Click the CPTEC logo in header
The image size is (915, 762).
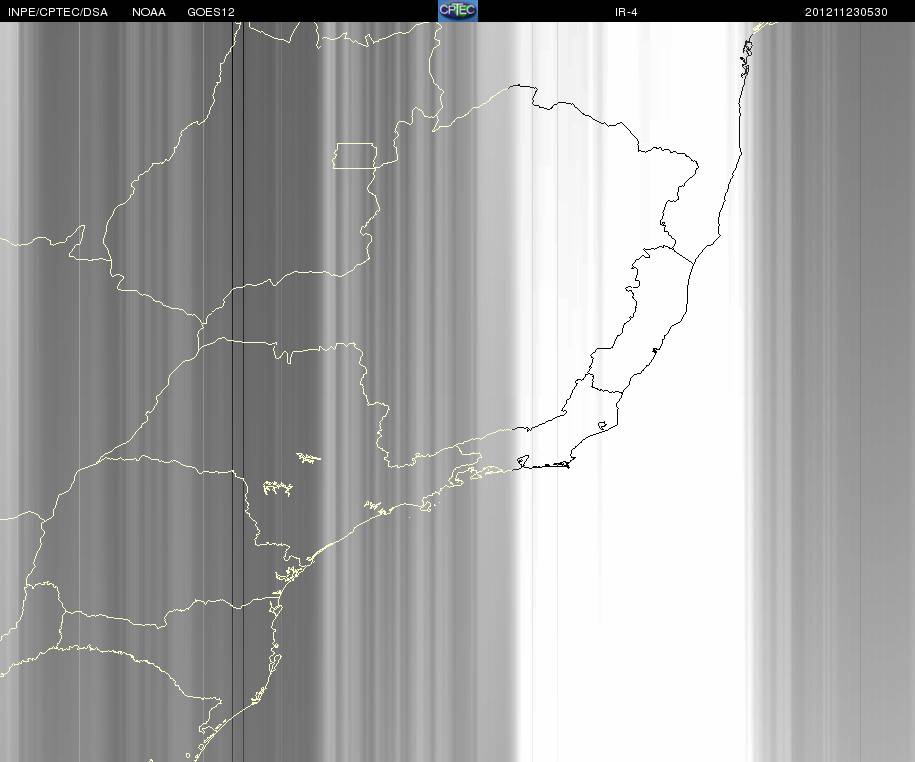458,11
